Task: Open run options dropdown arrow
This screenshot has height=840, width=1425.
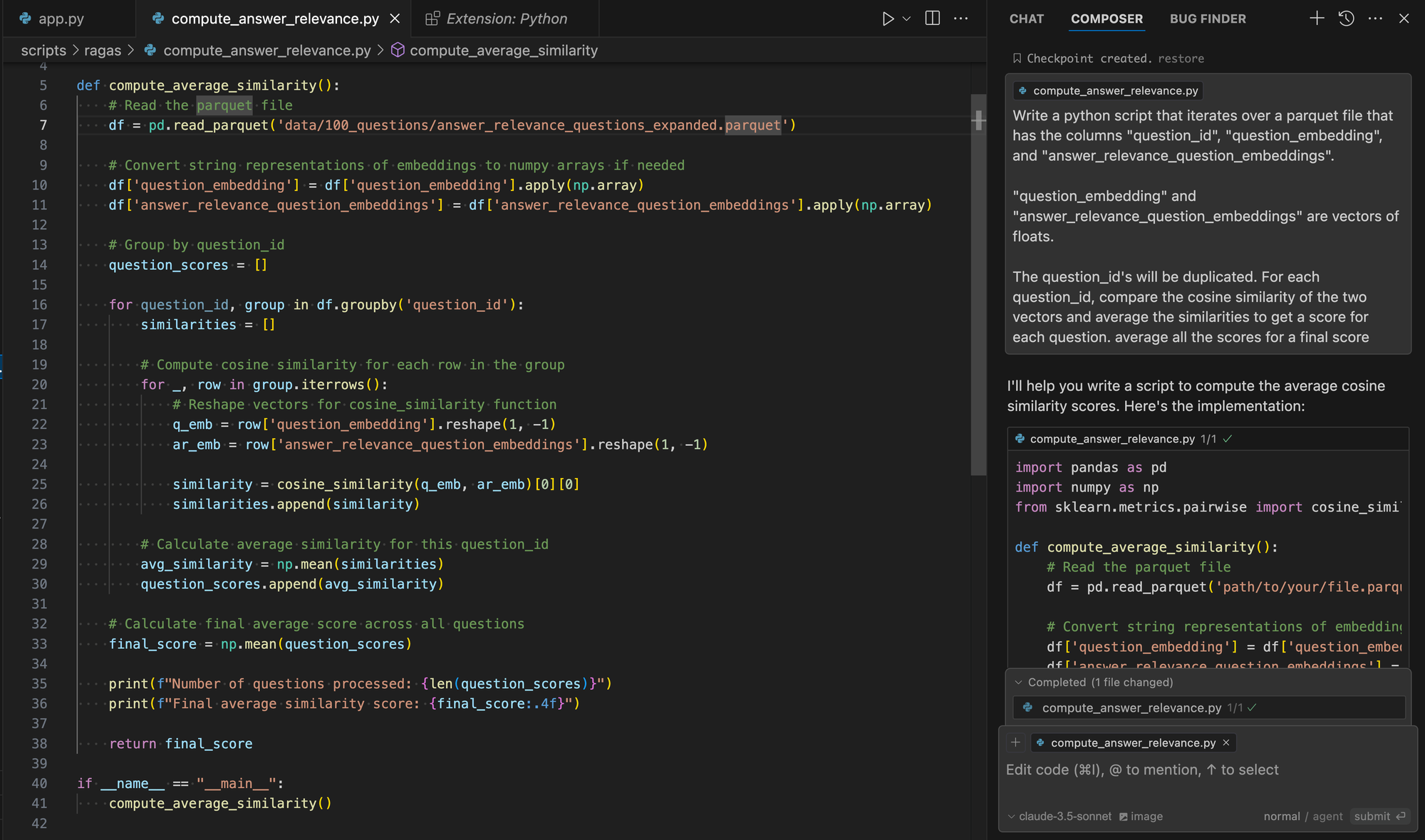Action: 907,19
